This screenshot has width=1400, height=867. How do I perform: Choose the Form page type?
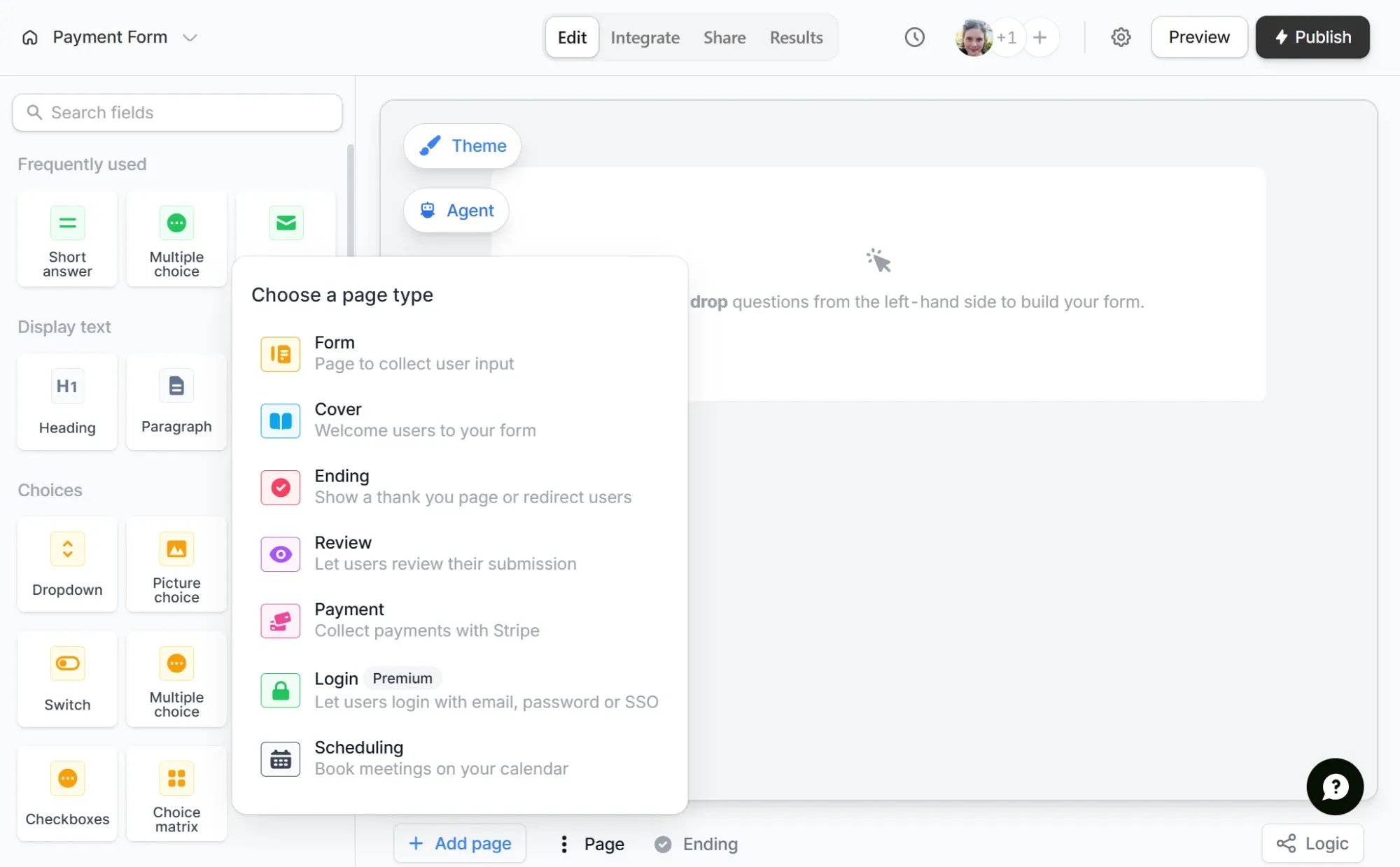[x=460, y=353]
